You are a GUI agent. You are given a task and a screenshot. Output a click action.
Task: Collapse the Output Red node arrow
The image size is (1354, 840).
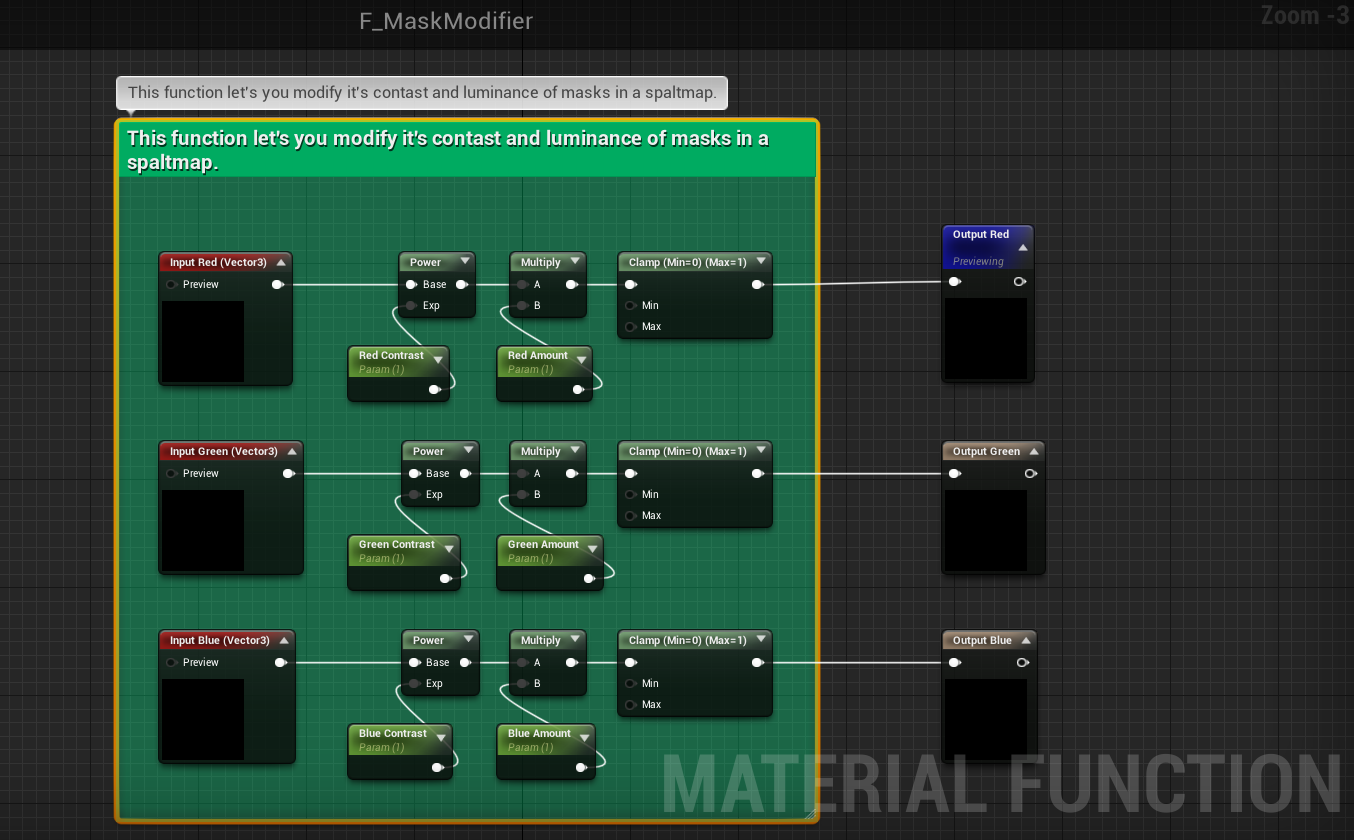coord(1022,247)
